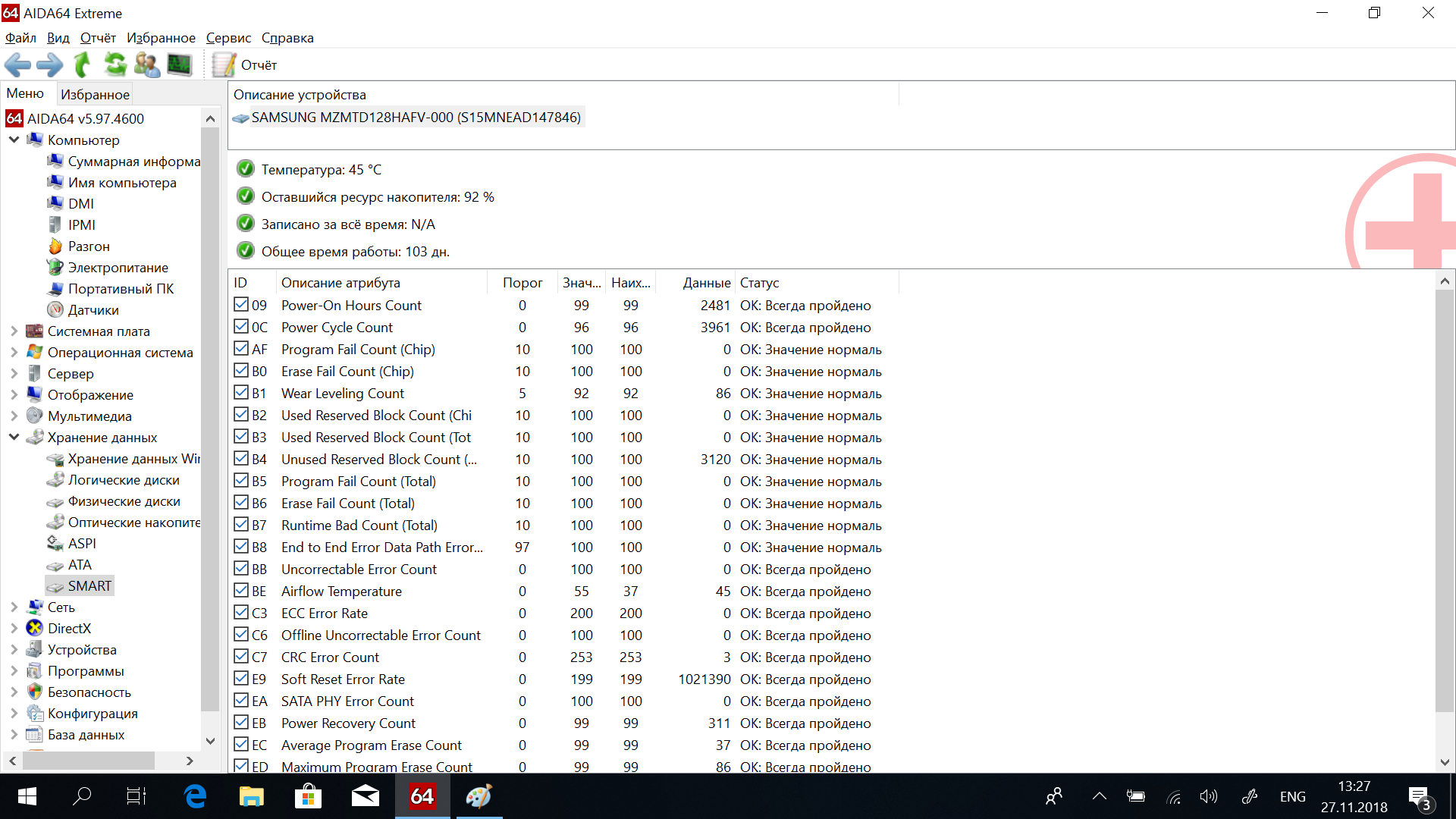Collapse the Хранение данных node

click(x=14, y=437)
